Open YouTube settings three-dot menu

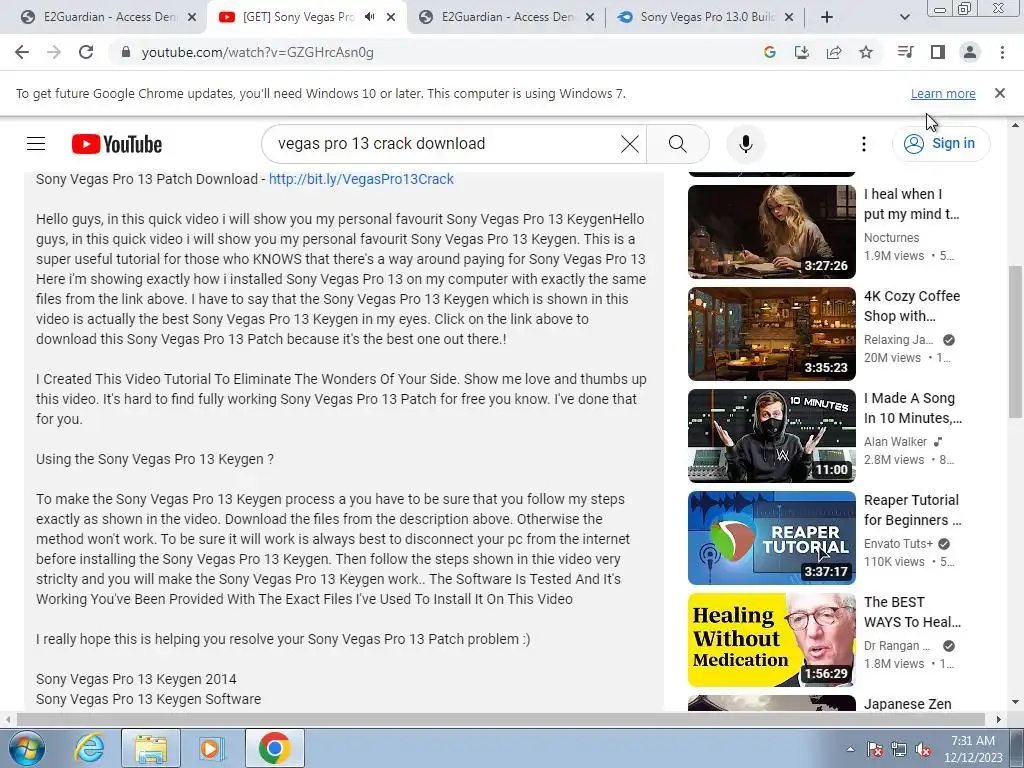coord(863,144)
